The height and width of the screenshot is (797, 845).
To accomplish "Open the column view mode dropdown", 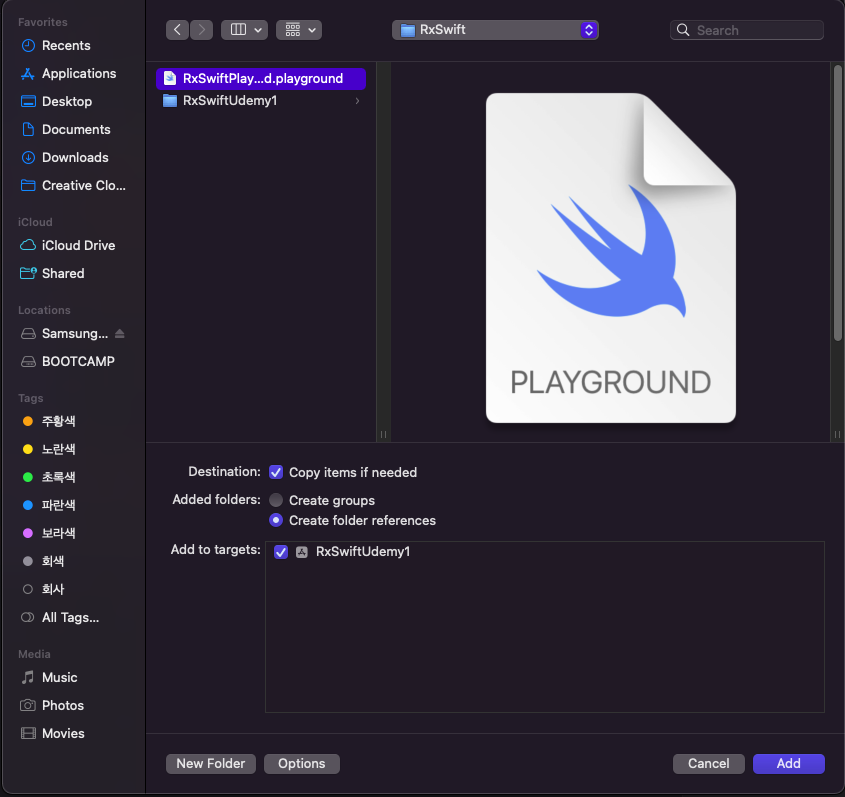I will point(244,30).
